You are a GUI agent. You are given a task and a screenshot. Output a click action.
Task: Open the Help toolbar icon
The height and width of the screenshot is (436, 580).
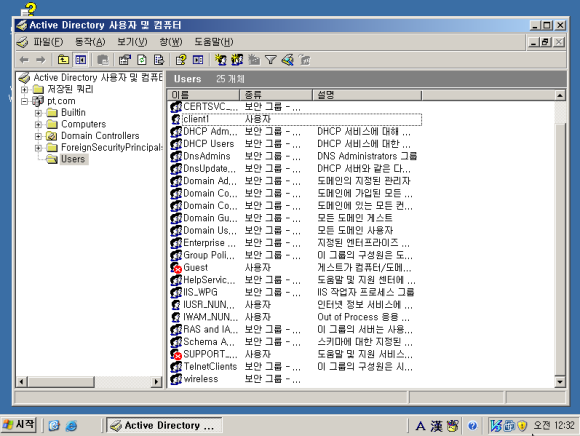click(181, 60)
